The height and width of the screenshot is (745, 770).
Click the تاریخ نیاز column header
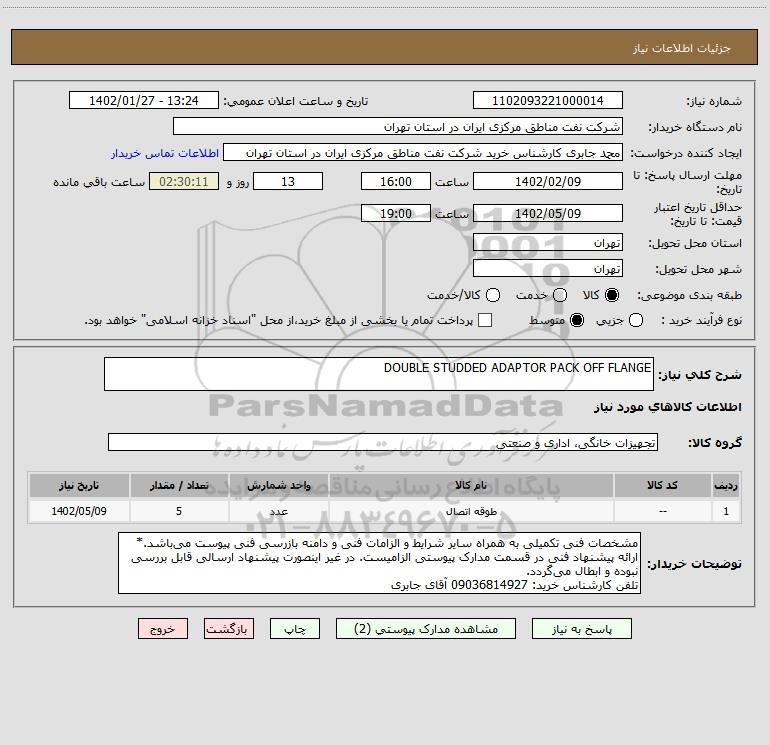(79, 485)
